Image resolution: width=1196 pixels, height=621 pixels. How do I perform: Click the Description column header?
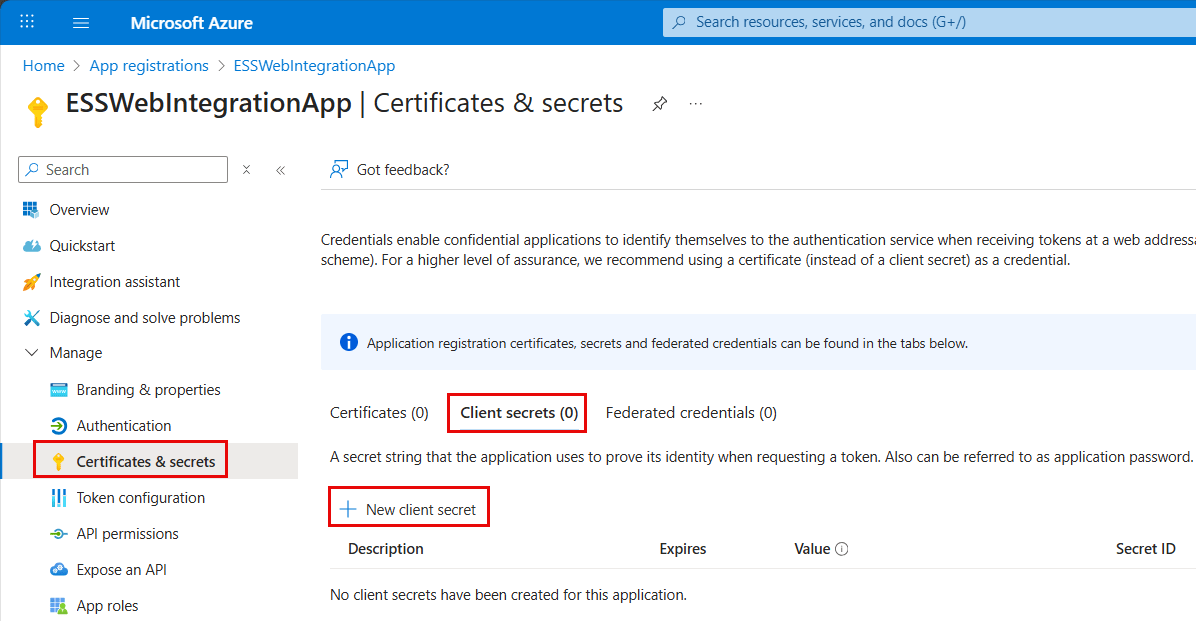tap(385, 549)
